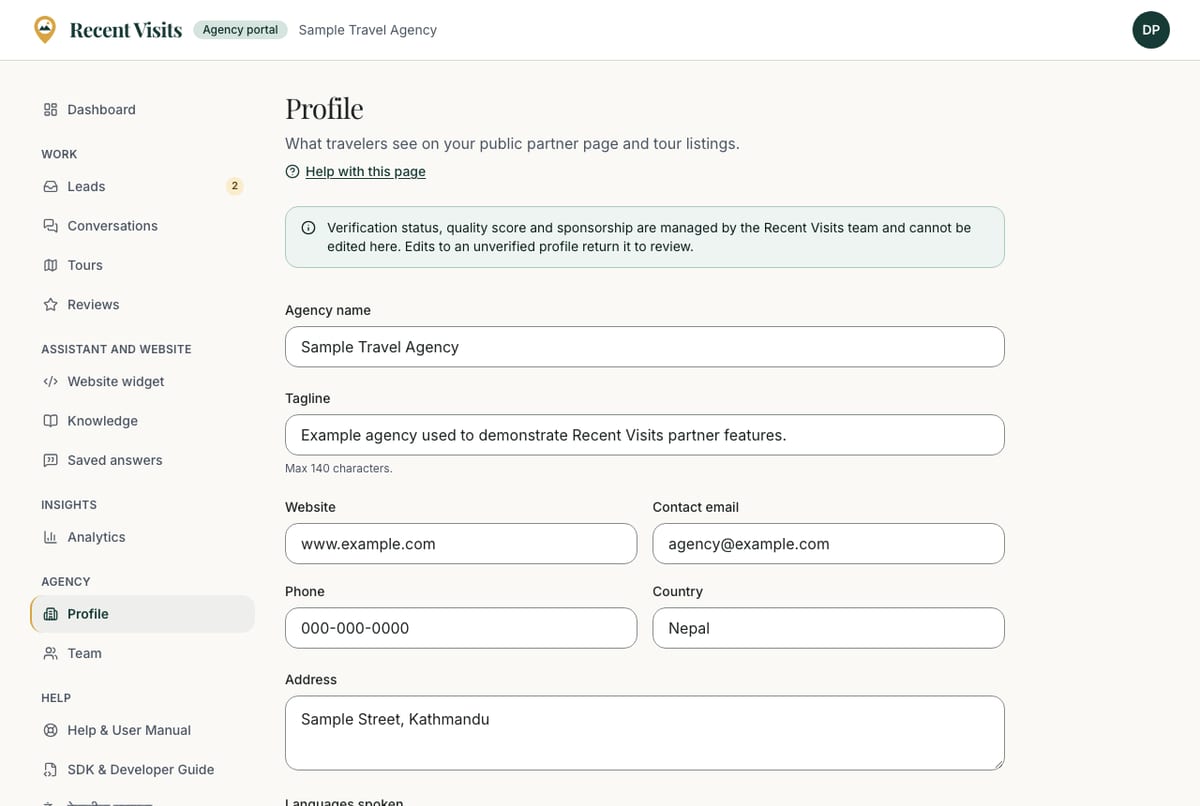Click the Leads count badge showing 2
Viewport: 1200px width, 806px height.
(234, 186)
